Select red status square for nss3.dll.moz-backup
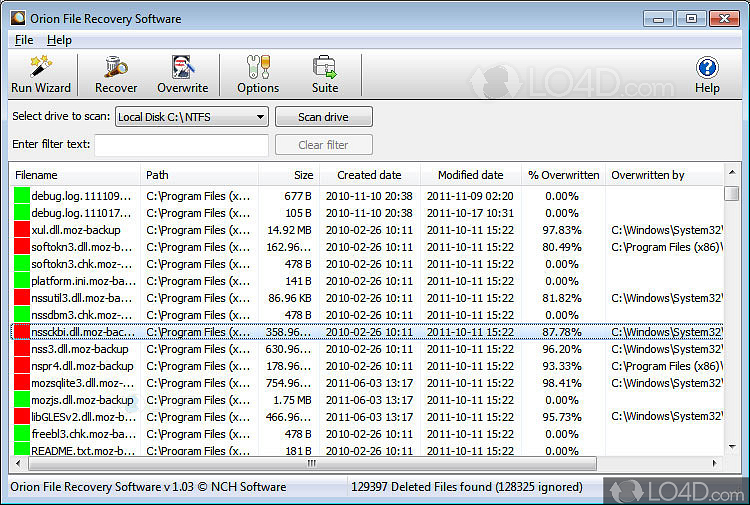Screen dimensions: 750x505 point(22,349)
